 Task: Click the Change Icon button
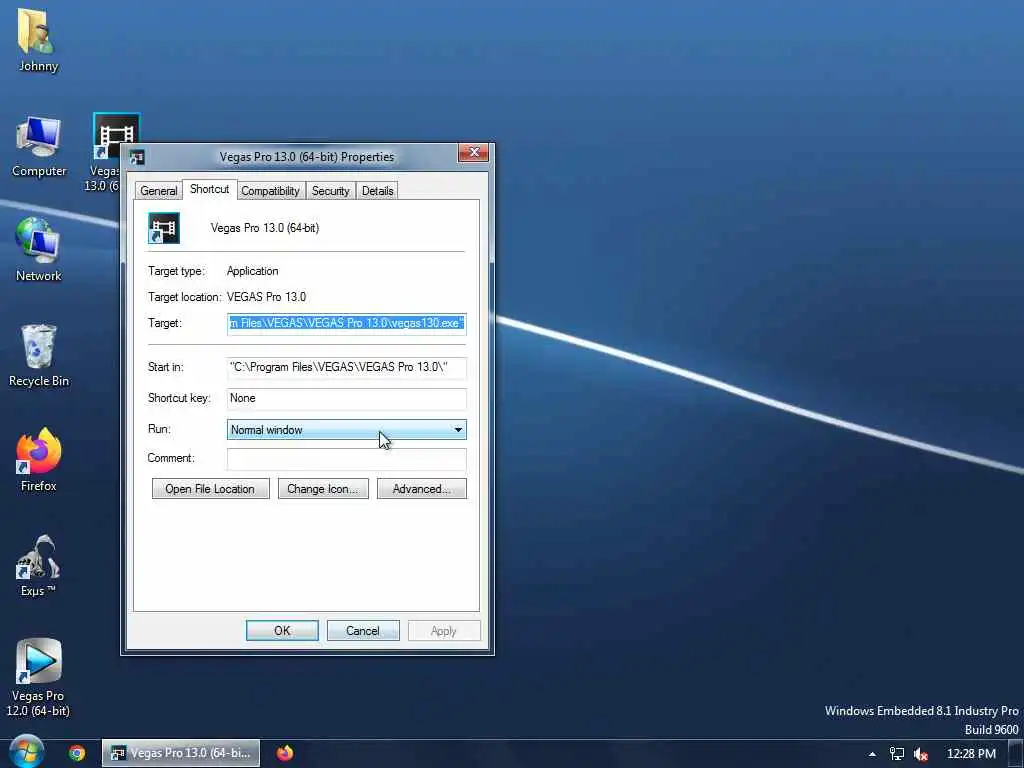pos(323,489)
